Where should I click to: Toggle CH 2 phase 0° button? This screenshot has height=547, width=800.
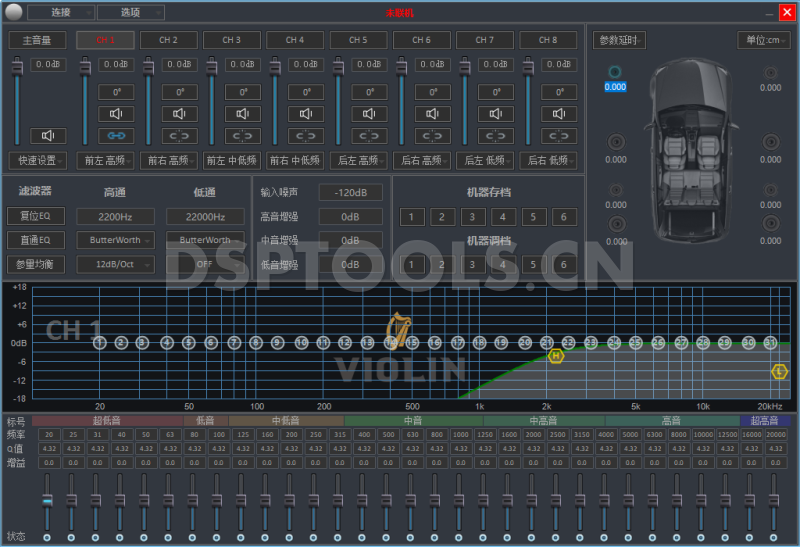click(179, 92)
